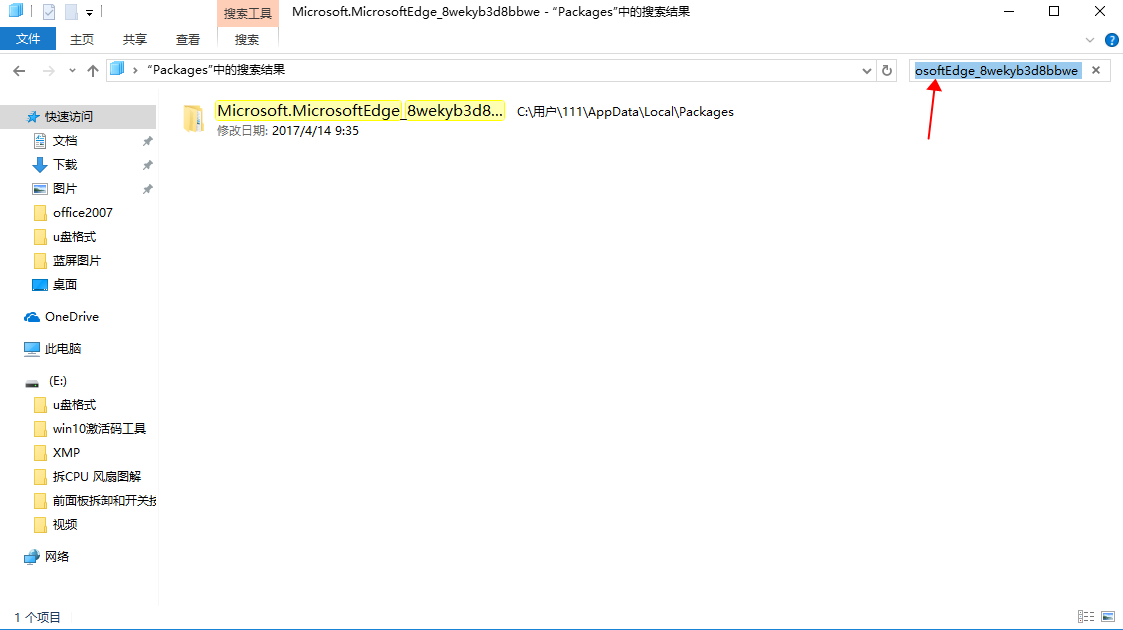
Task: Open 文档 in quick access
Action: (x=65, y=141)
